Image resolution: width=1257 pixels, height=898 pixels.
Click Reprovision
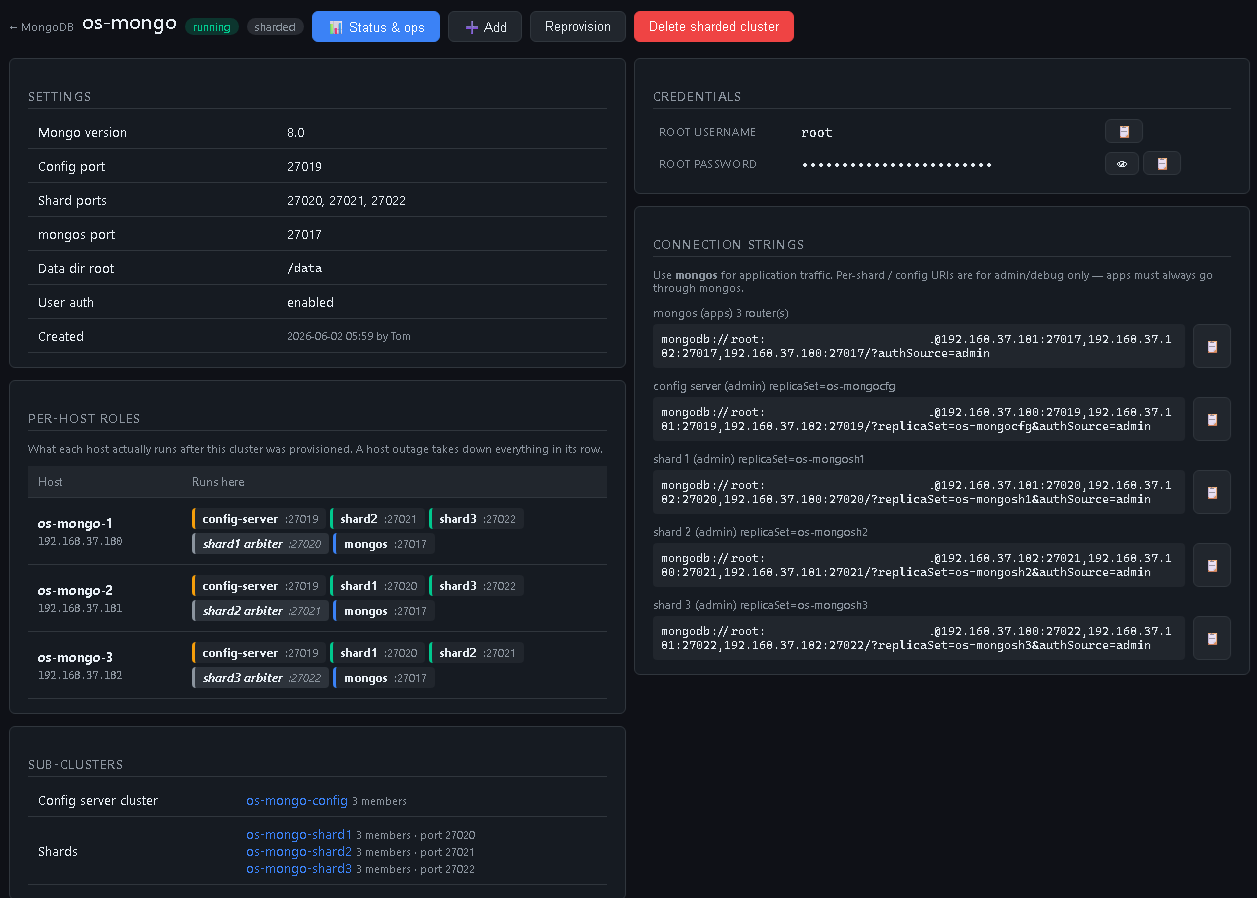tap(578, 27)
